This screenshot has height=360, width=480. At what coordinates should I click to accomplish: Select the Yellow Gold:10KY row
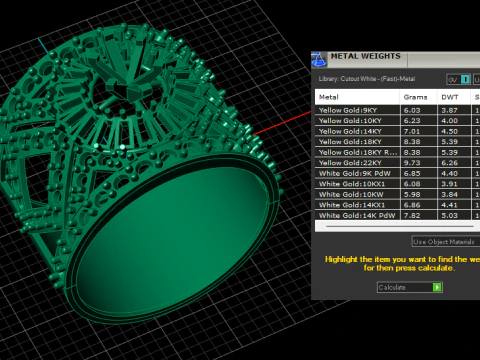pyautogui.click(x=397, y=121)
